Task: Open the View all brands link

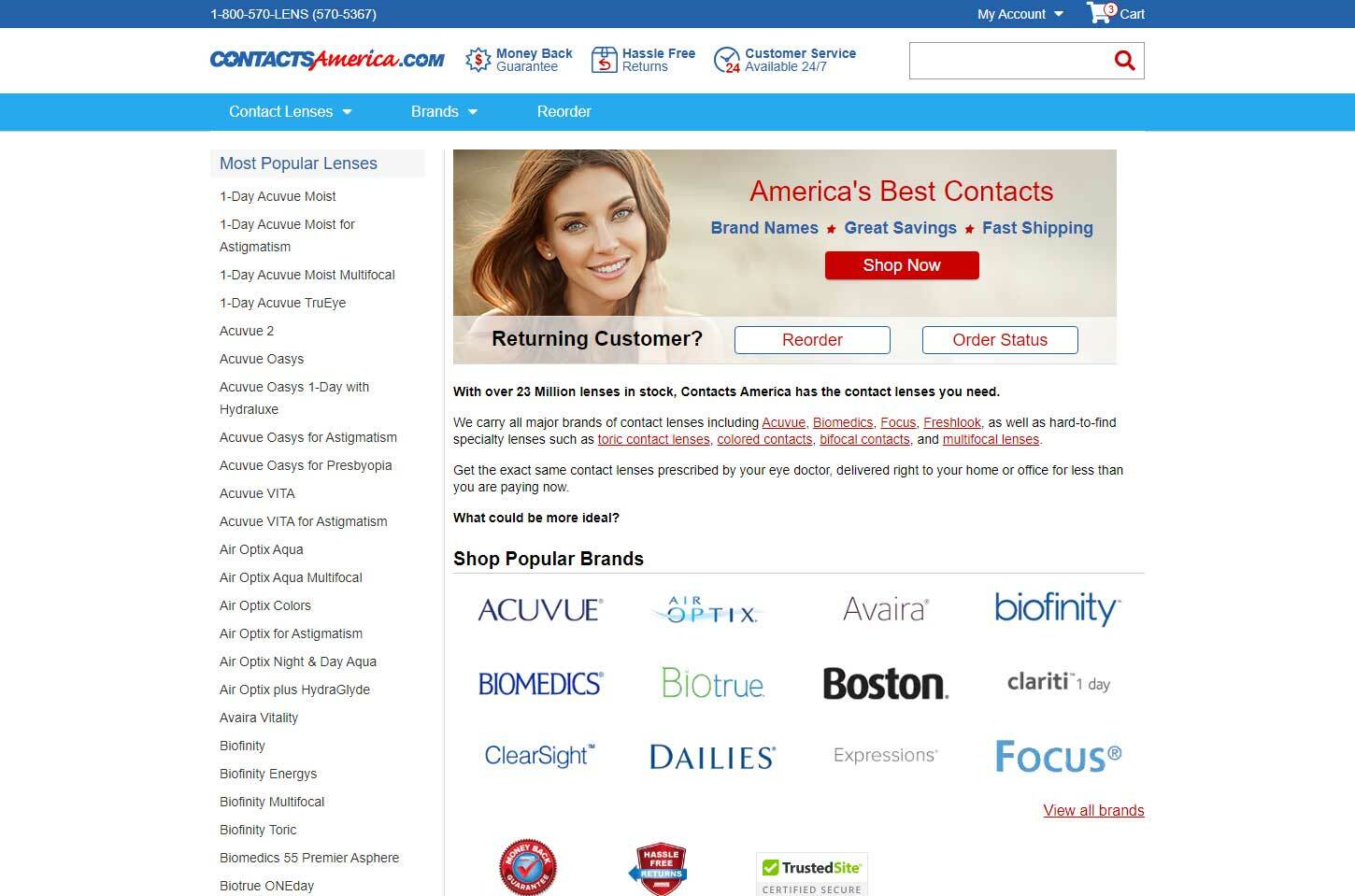Action: (1093, 810)
